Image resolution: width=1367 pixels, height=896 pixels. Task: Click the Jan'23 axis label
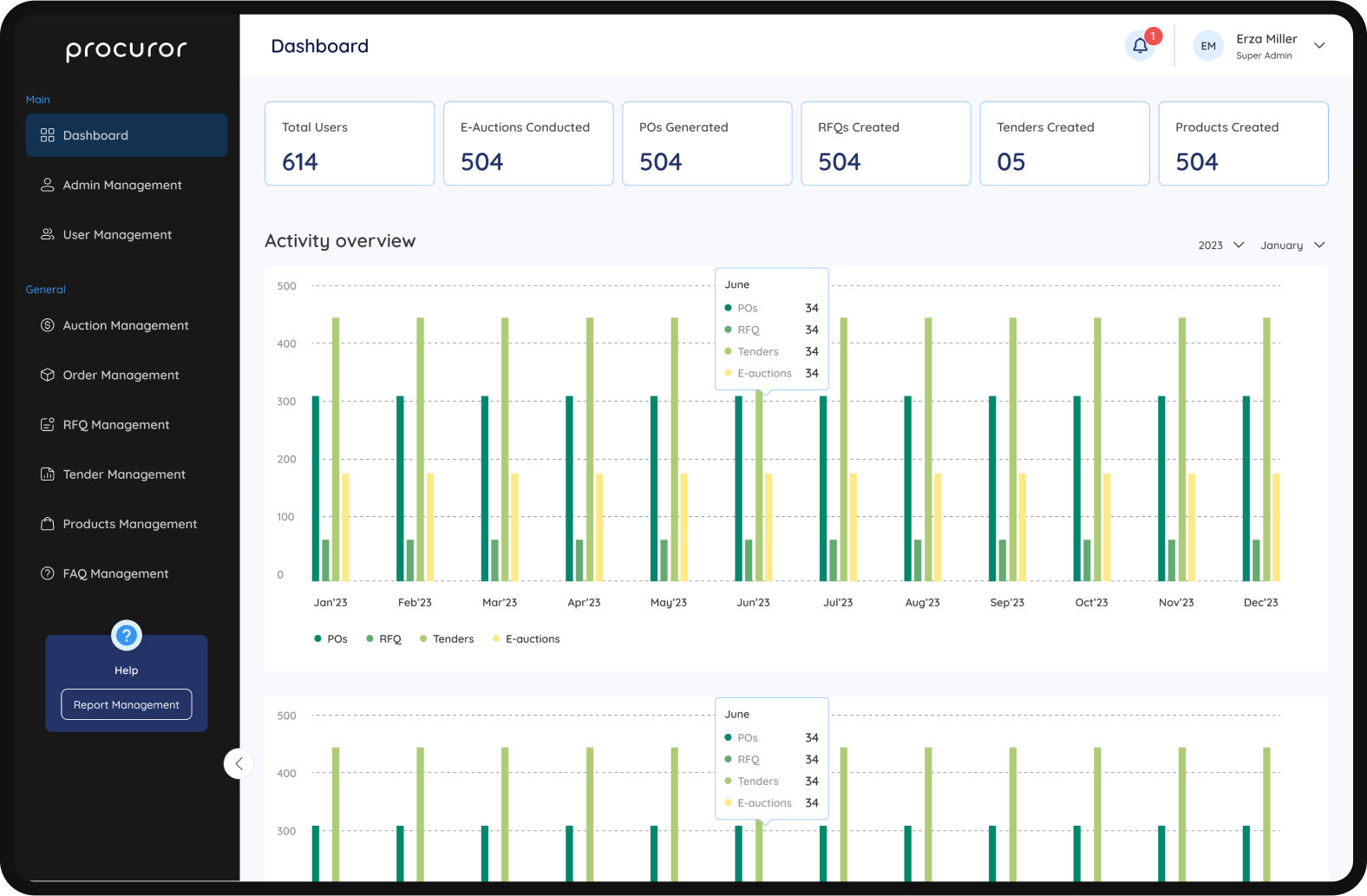pos(330,603)
